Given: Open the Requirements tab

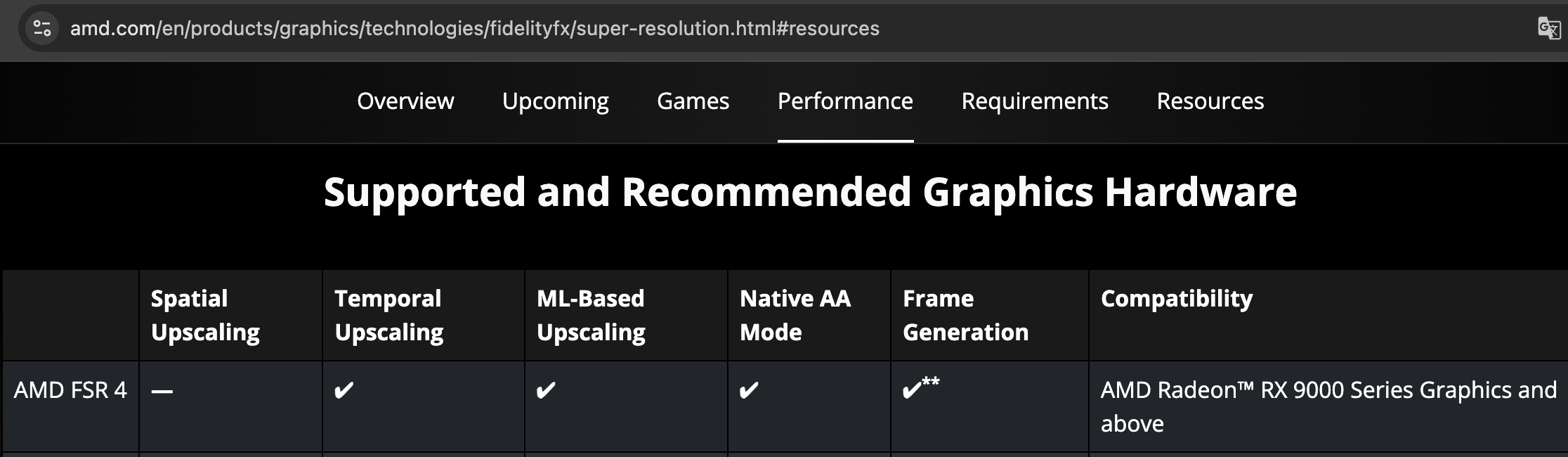Looking at the screenshot, I should tap(1035, 101).
